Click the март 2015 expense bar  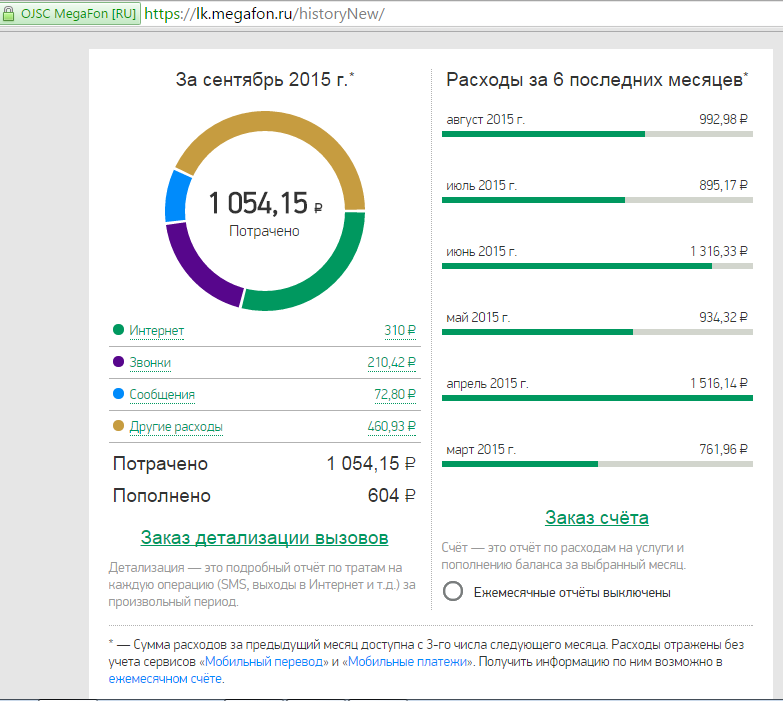[597, 464]
